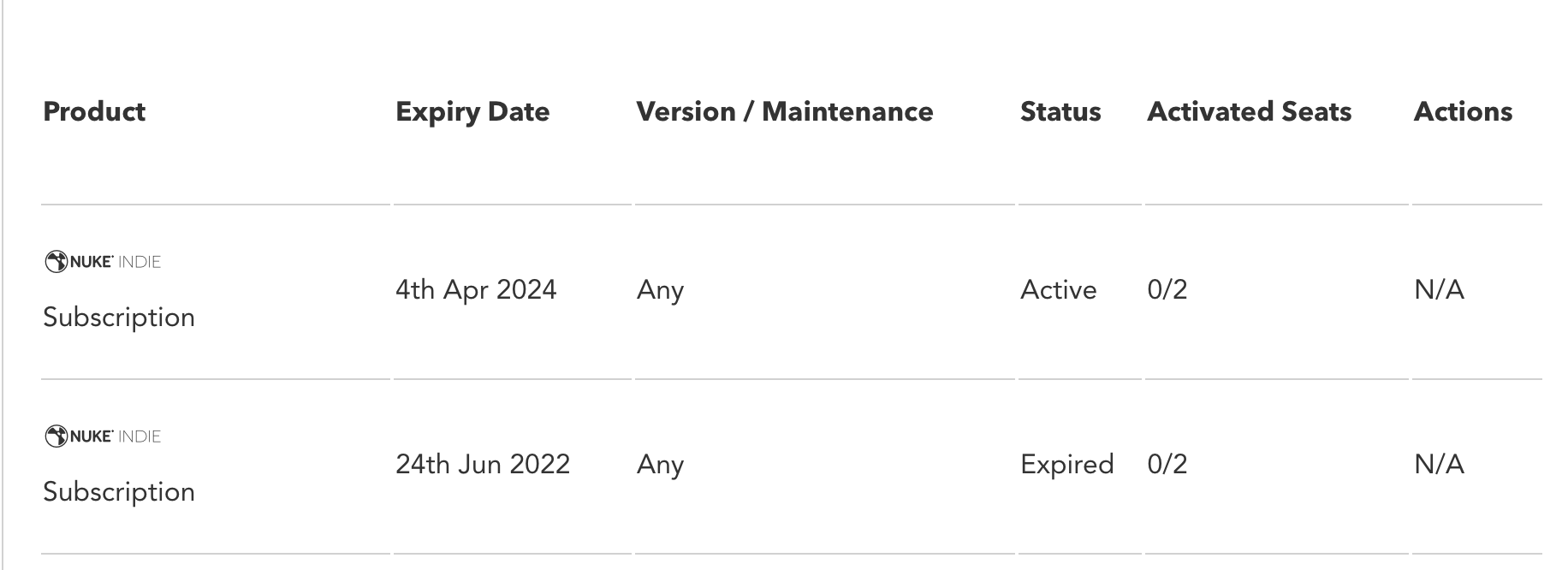Click the Active status text
Viewport: 1568px width, 570px height.
pyautogui.click(x=1059, y=290)
